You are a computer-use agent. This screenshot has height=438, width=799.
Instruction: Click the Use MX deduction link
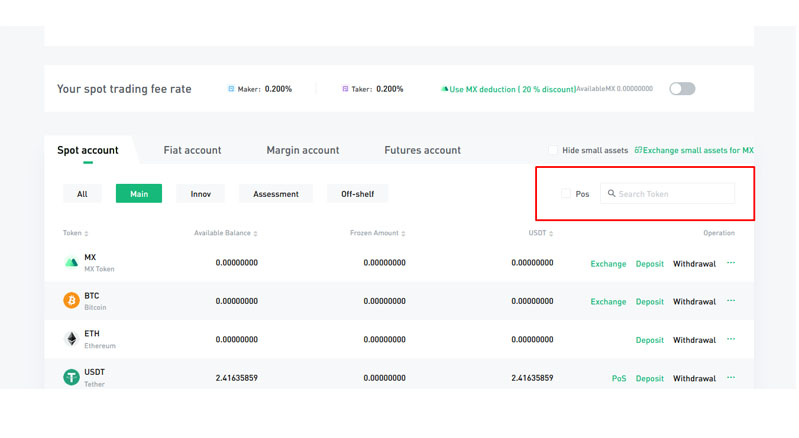click(x=513, y=89)
